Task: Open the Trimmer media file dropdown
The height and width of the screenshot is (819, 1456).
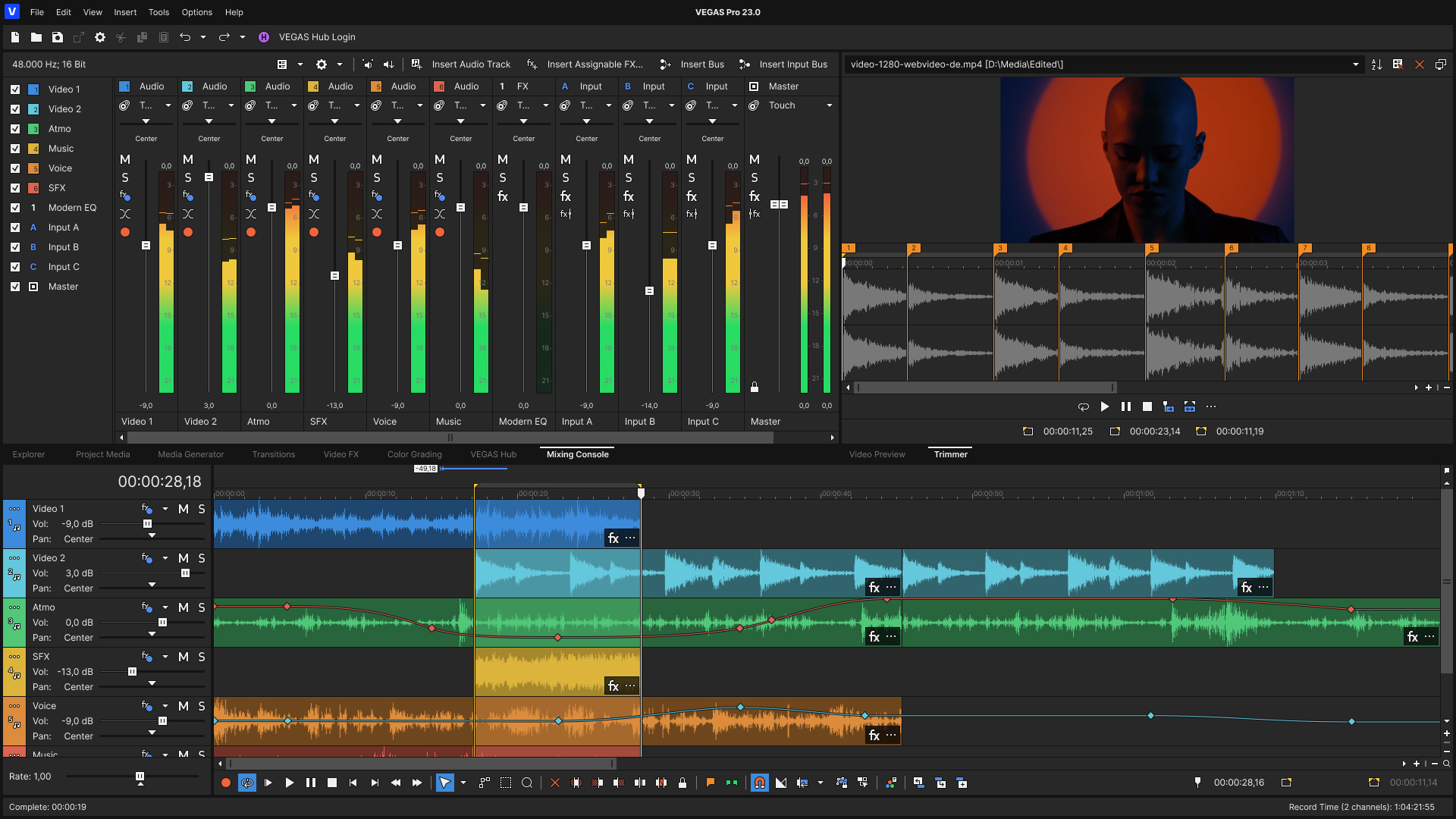Action: (x=1357, y=64)
